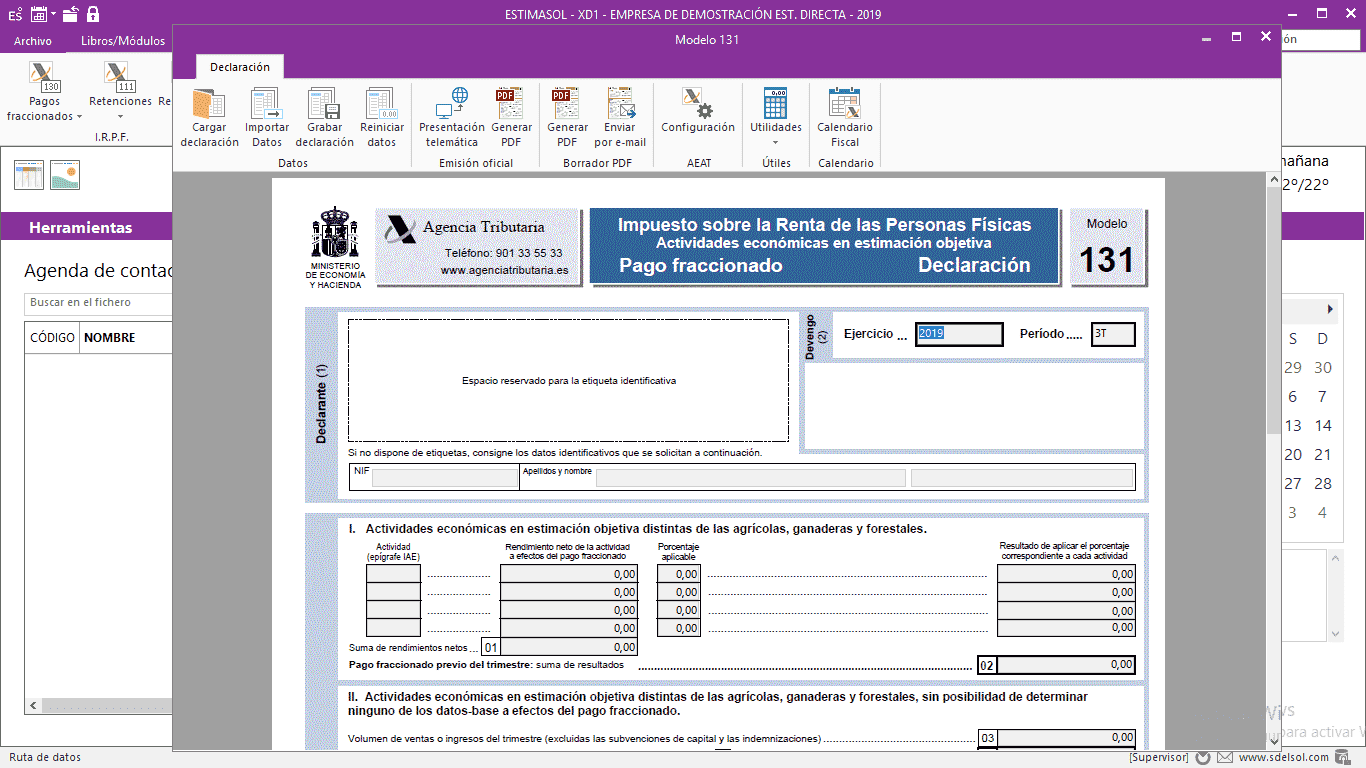Viewport: 1366px width, 768px height.
Task: Open Archivo menu
Action: tap(33, 41)
